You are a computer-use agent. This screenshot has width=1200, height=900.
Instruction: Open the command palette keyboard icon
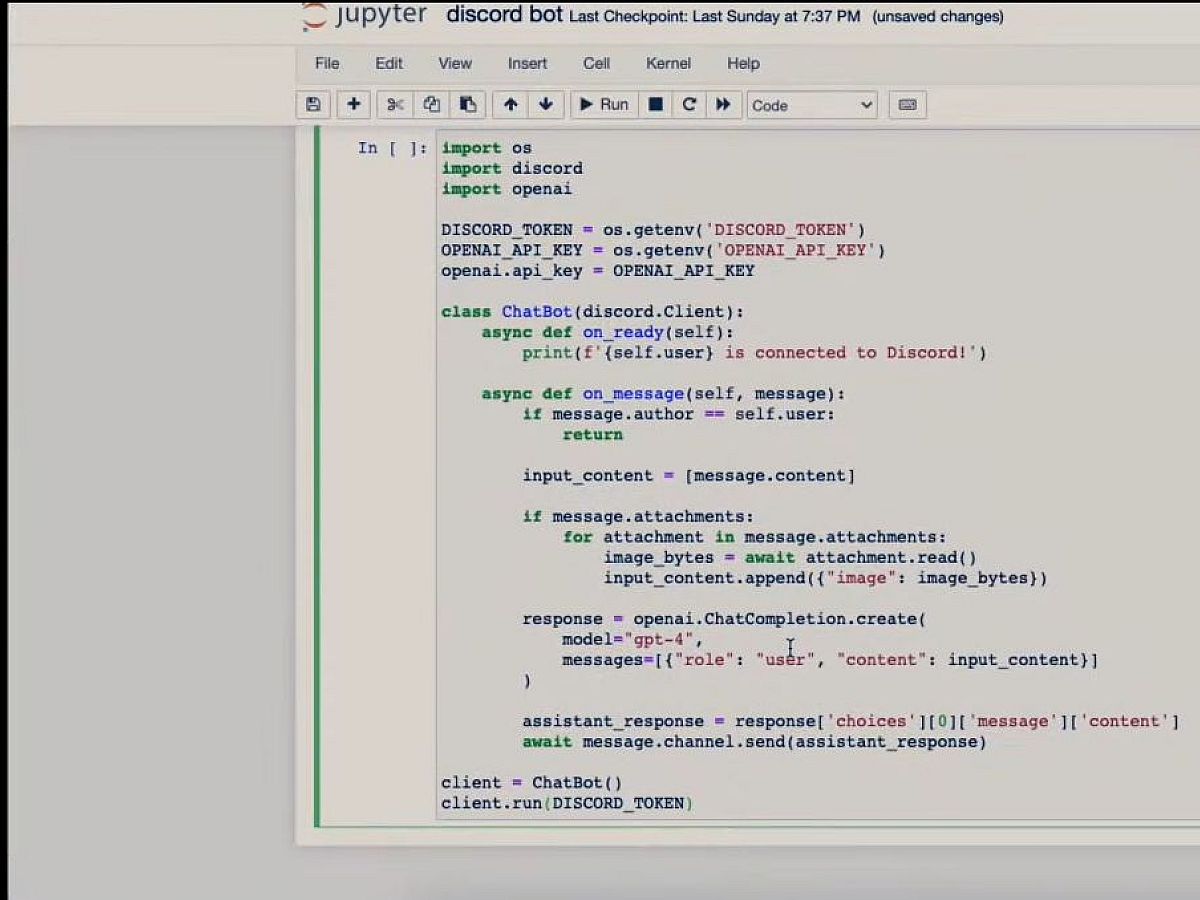pyautogui.click(x=907, y=105)
